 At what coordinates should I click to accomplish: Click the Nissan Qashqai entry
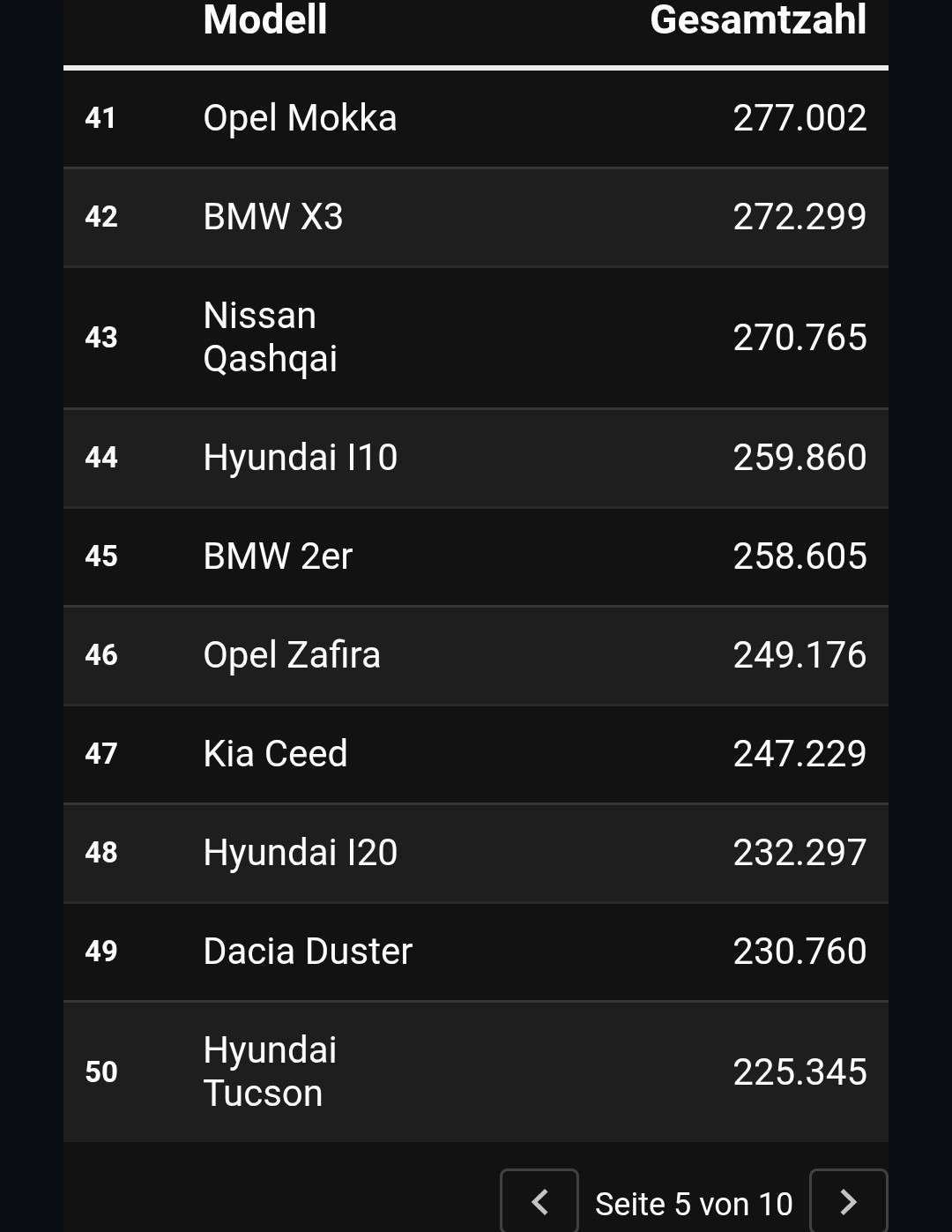271,337
